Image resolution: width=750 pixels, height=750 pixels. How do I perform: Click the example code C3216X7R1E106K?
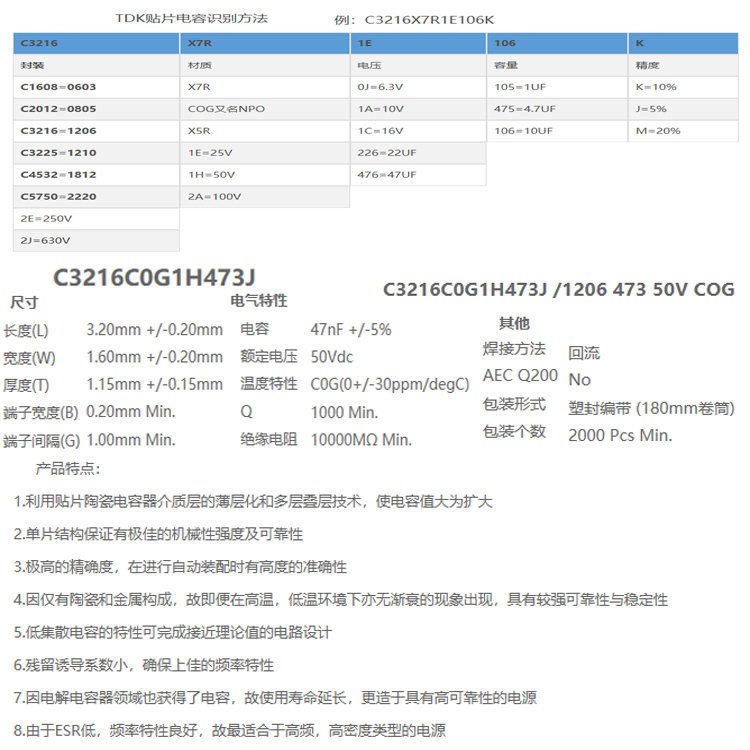429,20
